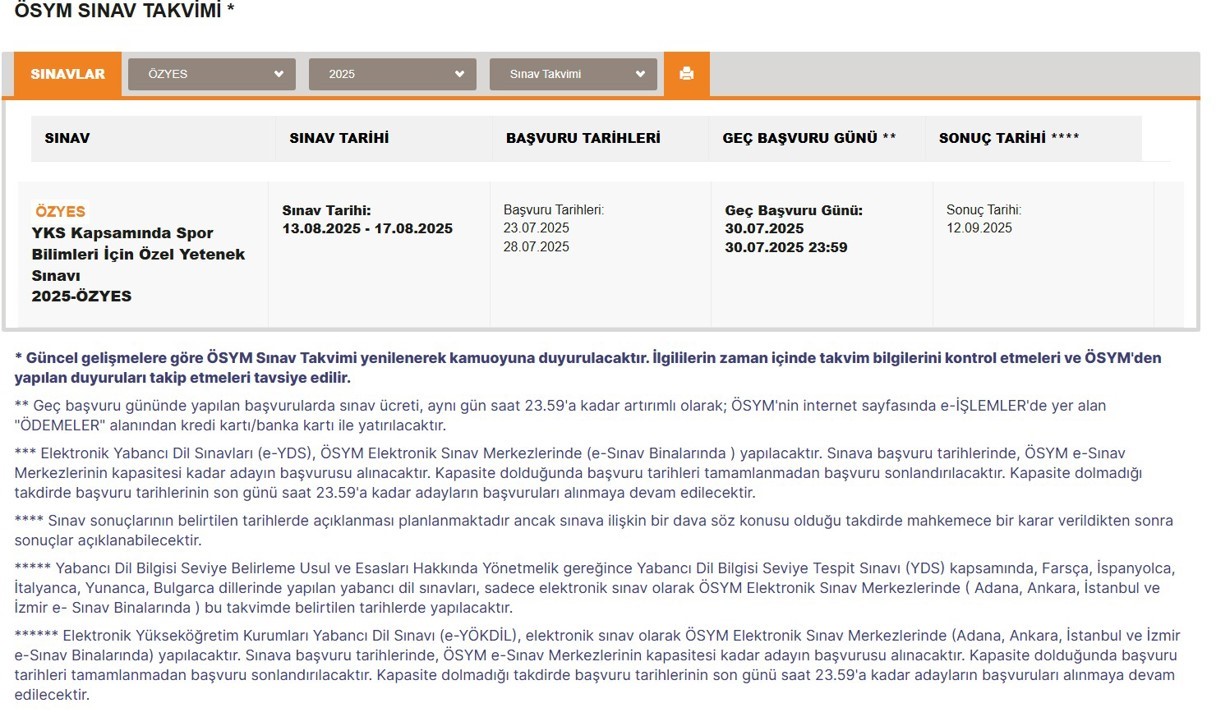1230x717 pixels.
Task: Open the YKS Kapsamında Spor Bilimleri exam name
Action: pos(138,254)
